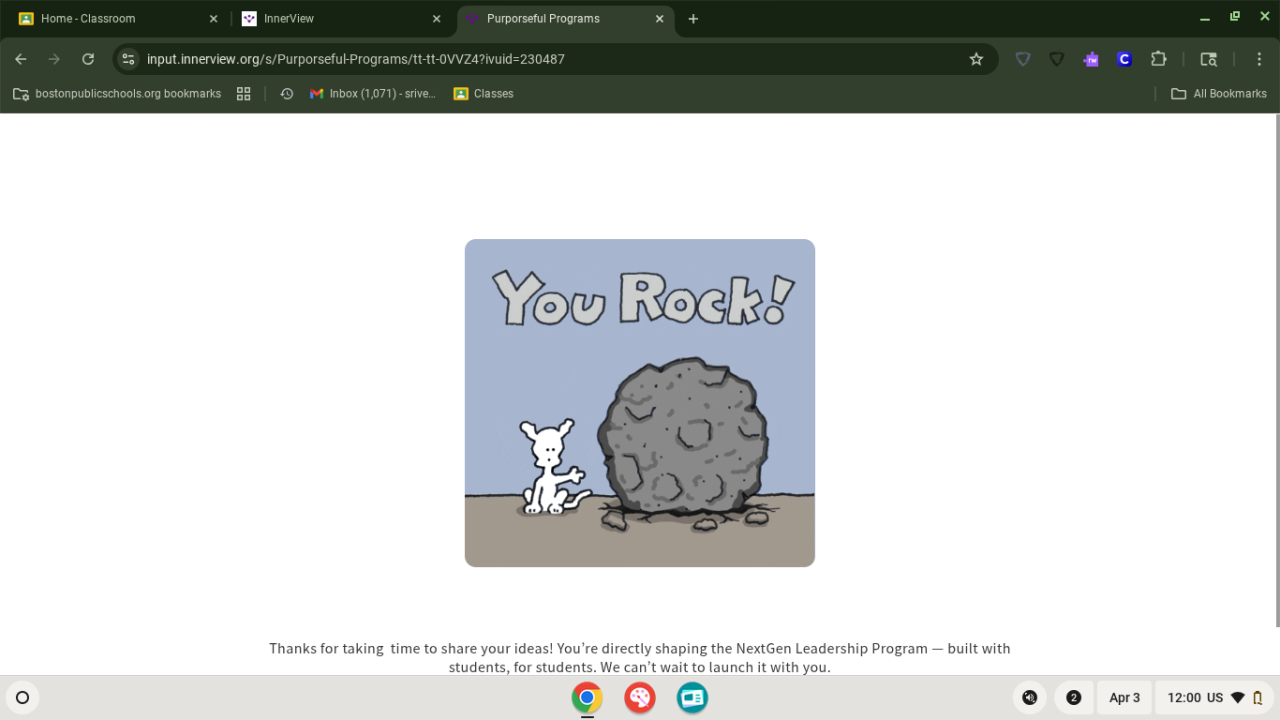Open Chrome from the shelf

coord(587,698)
